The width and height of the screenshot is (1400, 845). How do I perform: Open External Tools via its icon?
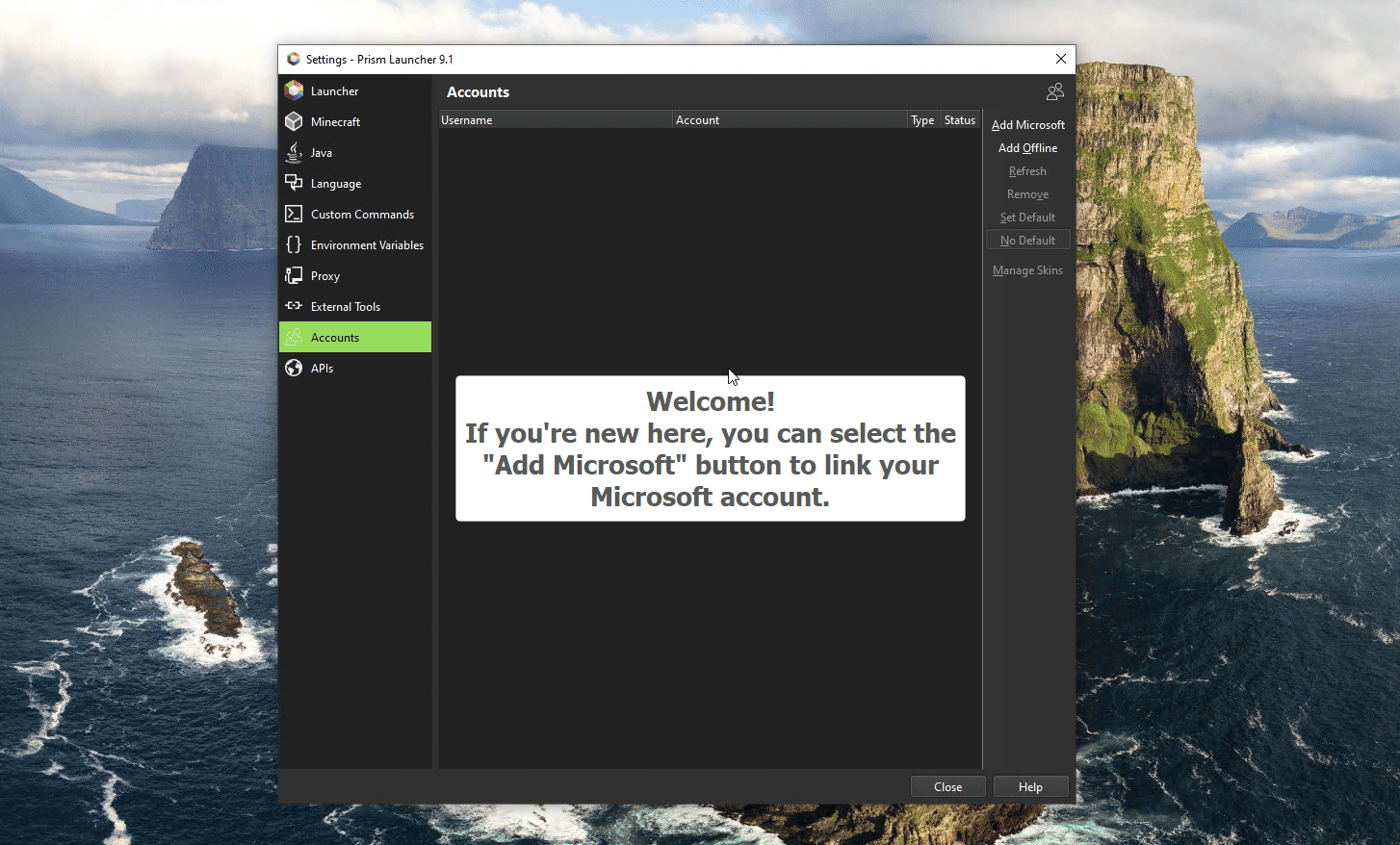point(293,306)
